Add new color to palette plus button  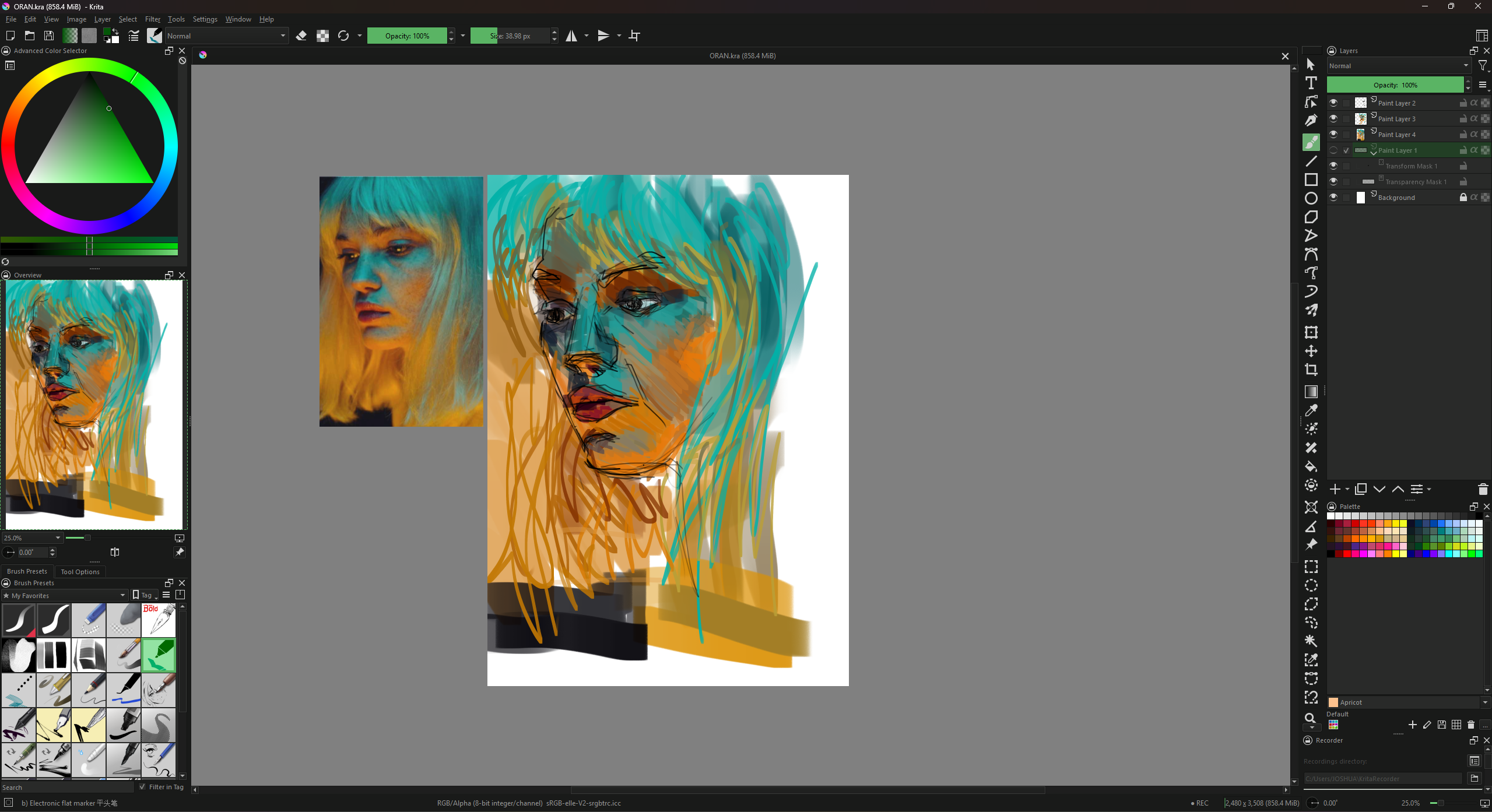pos(1412,725)
